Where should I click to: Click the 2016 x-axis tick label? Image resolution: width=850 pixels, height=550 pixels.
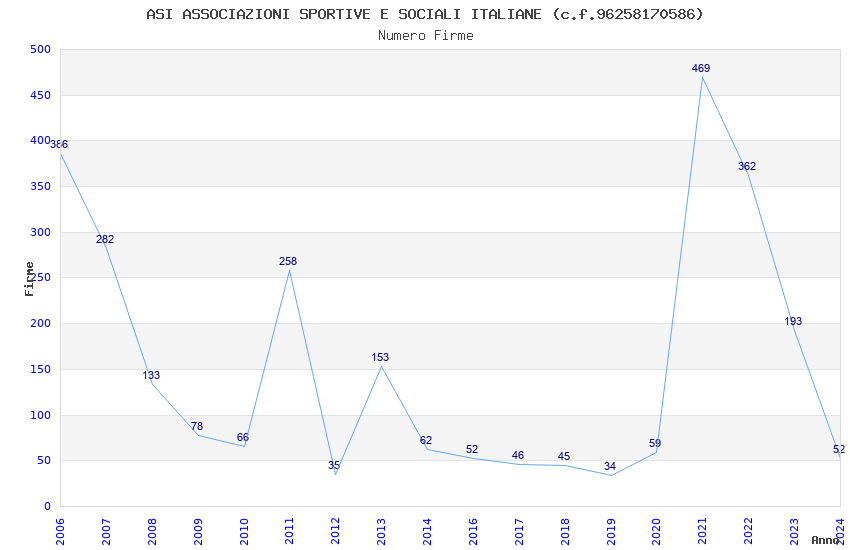[x=473, y=531]
